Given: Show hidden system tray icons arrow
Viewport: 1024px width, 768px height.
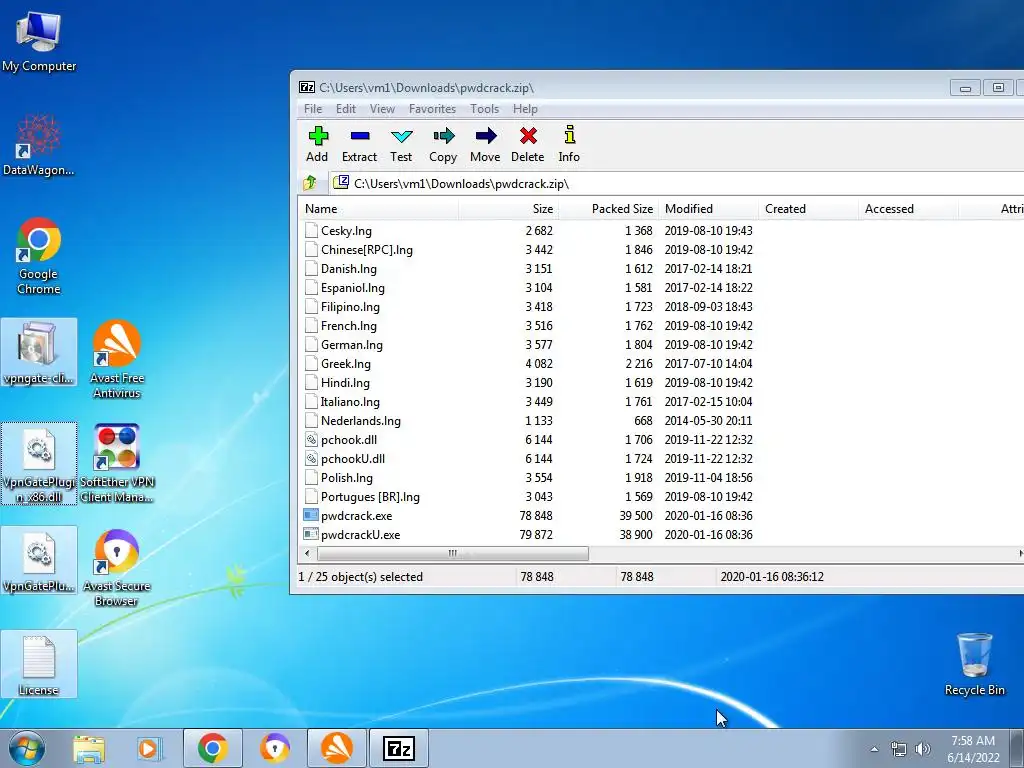Looking at the screenshot, I should point(874,749).
